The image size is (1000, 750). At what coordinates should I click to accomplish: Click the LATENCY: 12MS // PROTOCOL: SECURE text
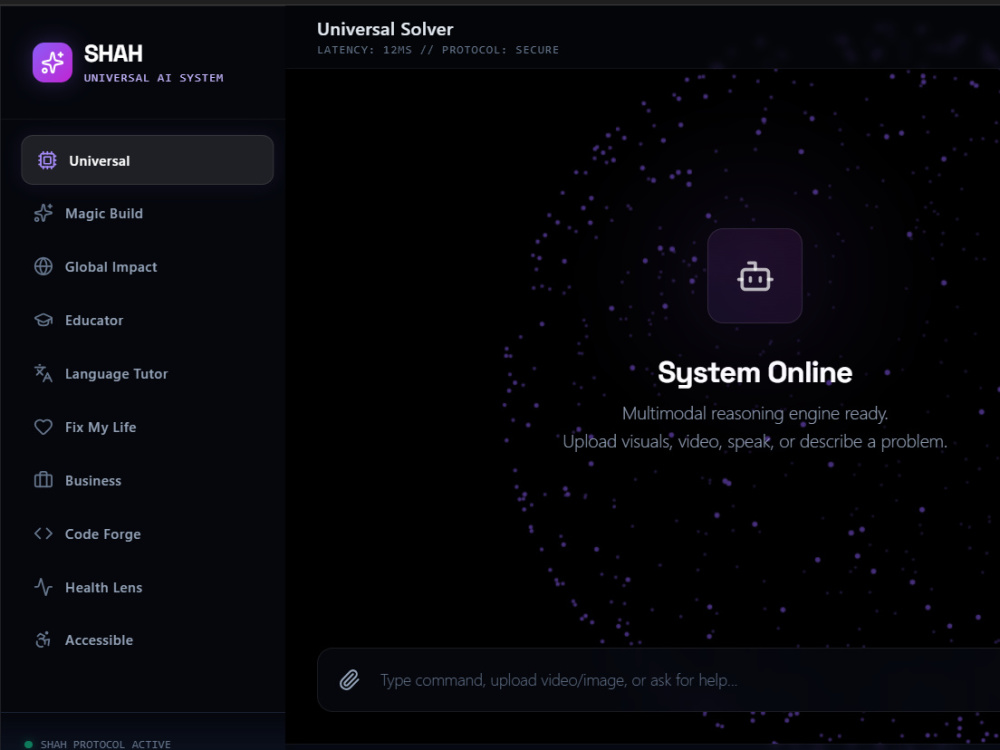pos(438,50)
